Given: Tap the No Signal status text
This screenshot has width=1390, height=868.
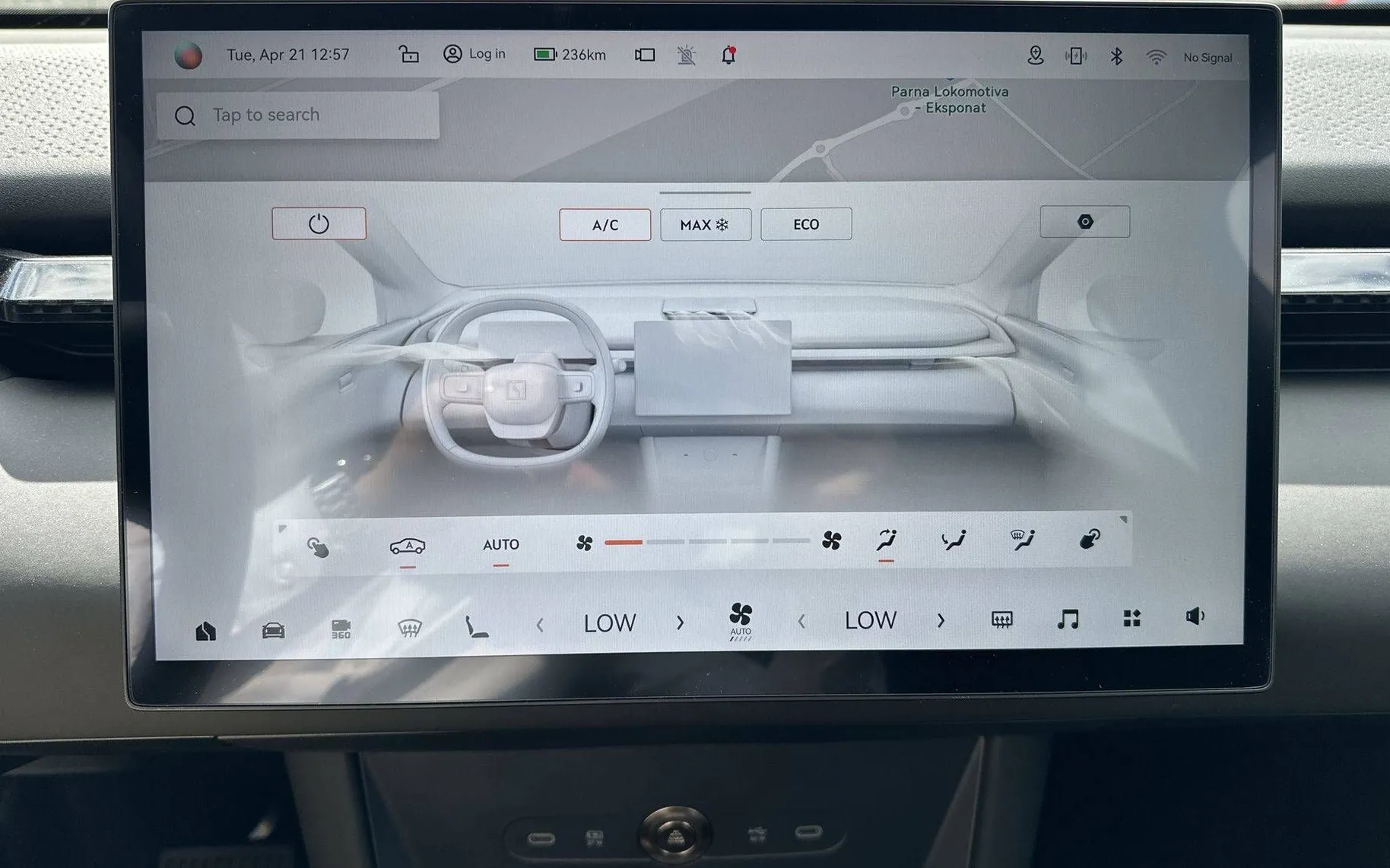Looking at the screenshot, I should pyautogui.click(x=1208, y=58).
